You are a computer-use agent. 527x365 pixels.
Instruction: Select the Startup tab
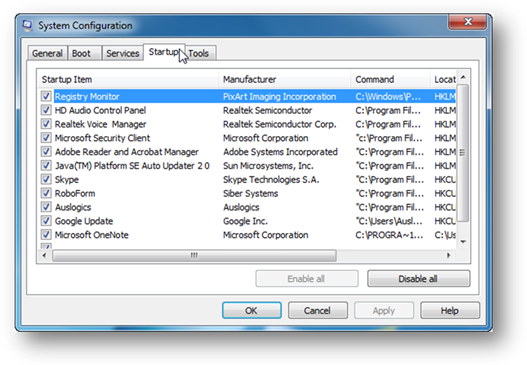pyautogui.click(x=164, y=52)
